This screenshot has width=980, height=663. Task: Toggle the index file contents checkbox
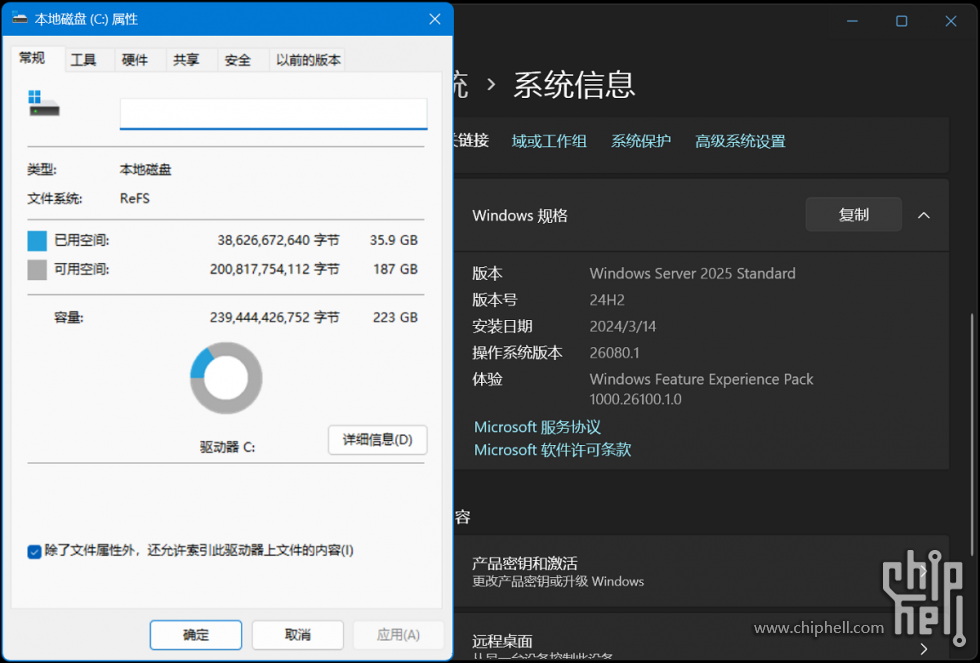pyautogui.click(x=34, y=551)
